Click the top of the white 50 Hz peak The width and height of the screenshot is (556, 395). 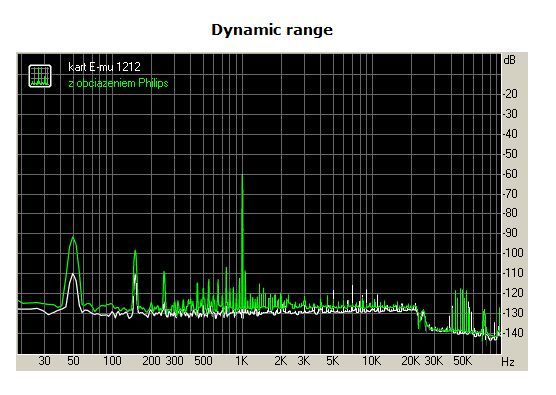(x=73, y=274)
